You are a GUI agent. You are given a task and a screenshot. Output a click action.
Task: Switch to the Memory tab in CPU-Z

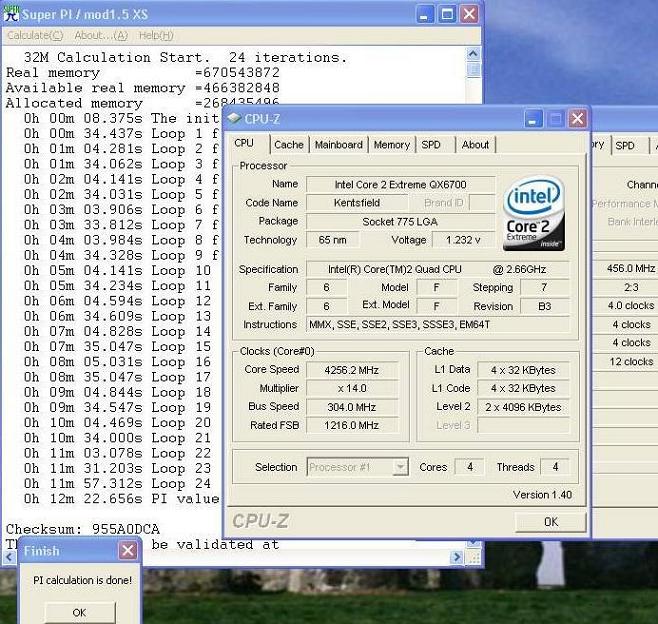tap(392, 145)
